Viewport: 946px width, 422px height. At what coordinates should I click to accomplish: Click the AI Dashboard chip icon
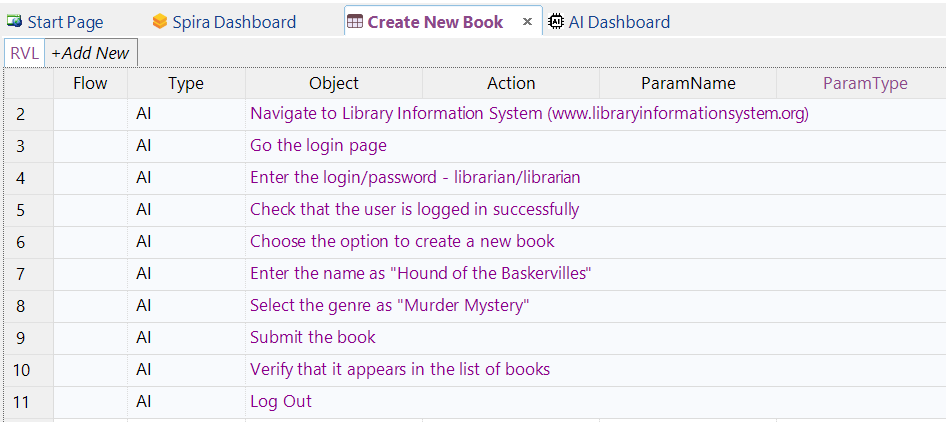coord(555,22)
